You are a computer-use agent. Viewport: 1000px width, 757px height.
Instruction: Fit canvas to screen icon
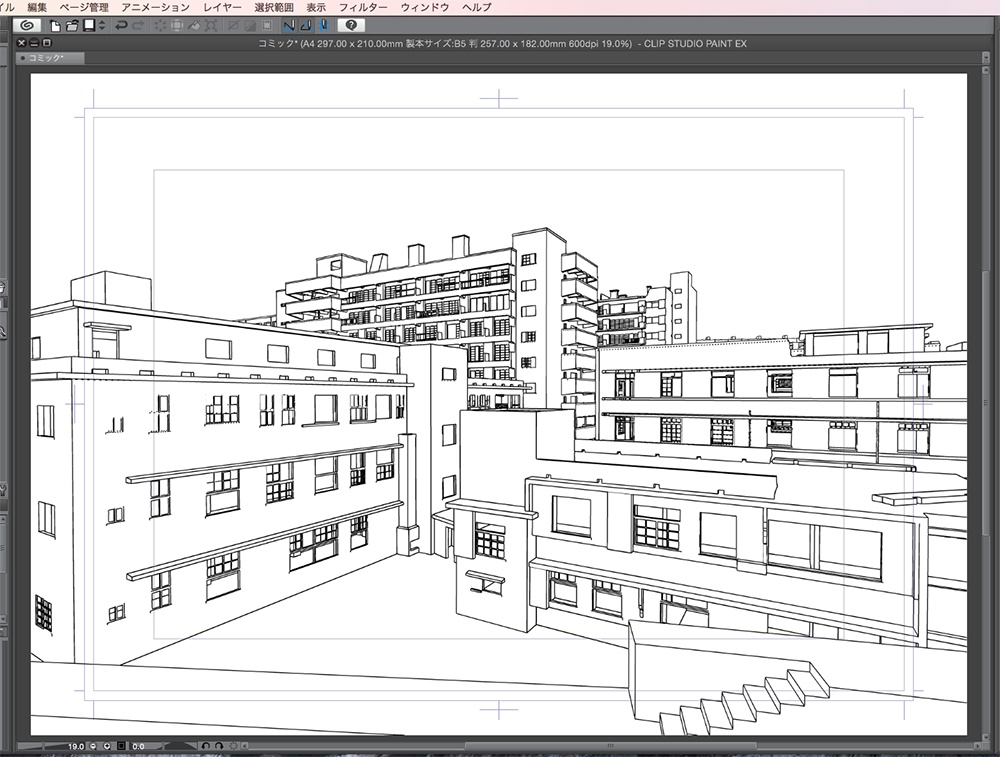pyautogui.click(x=121, y=746)
